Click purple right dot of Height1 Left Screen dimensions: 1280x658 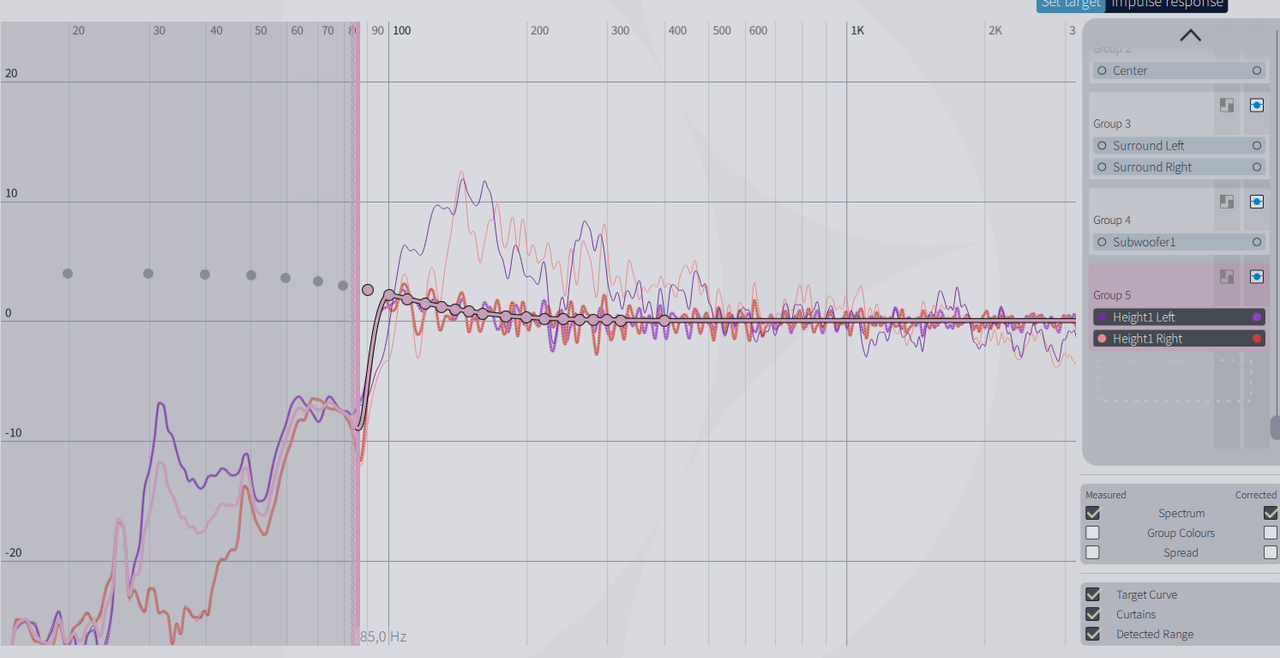click(1257, 317)
